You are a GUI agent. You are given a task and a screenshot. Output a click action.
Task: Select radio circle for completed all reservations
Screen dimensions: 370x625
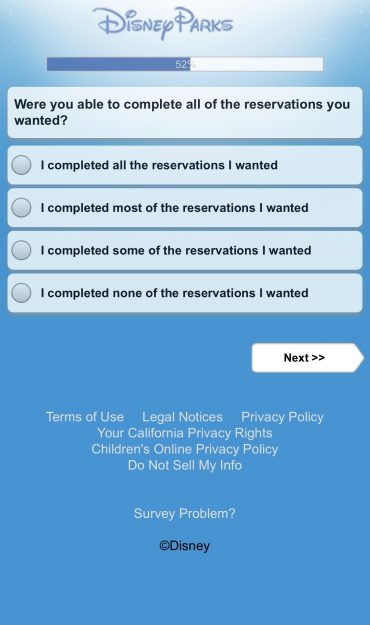[x=21, y=165]
